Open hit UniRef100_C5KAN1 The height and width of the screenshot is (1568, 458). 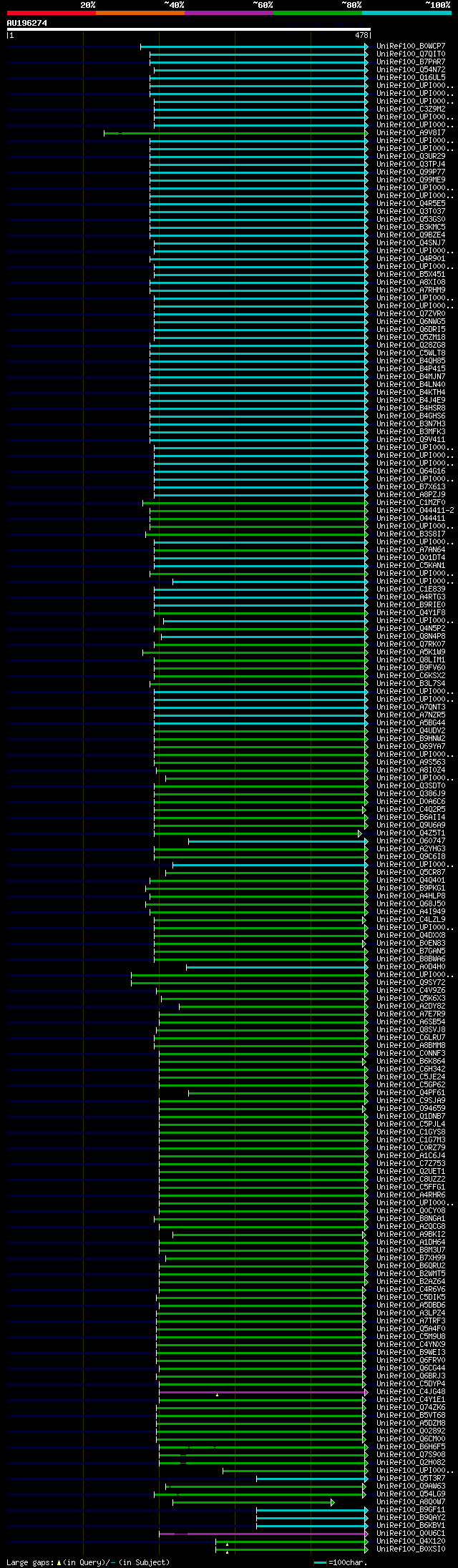[411, 566]
